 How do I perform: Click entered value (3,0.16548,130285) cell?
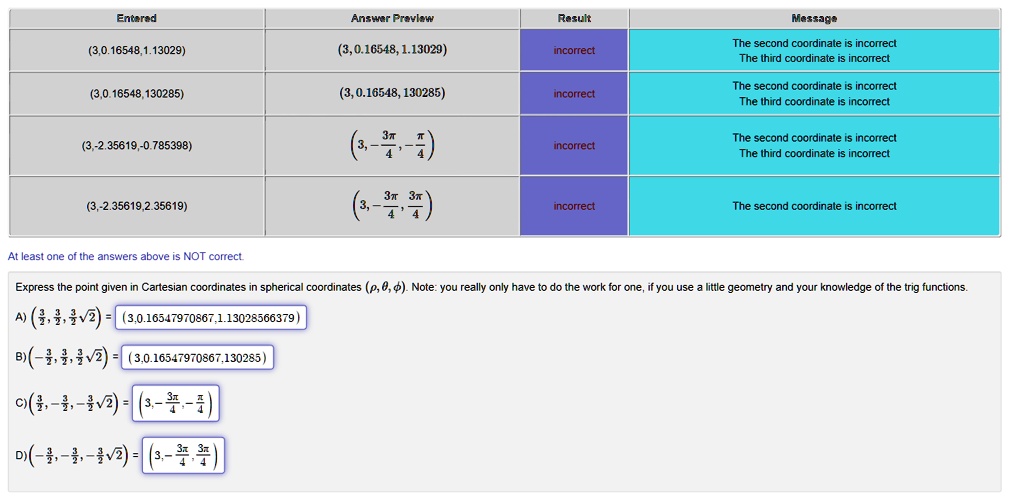pos(136,93)
